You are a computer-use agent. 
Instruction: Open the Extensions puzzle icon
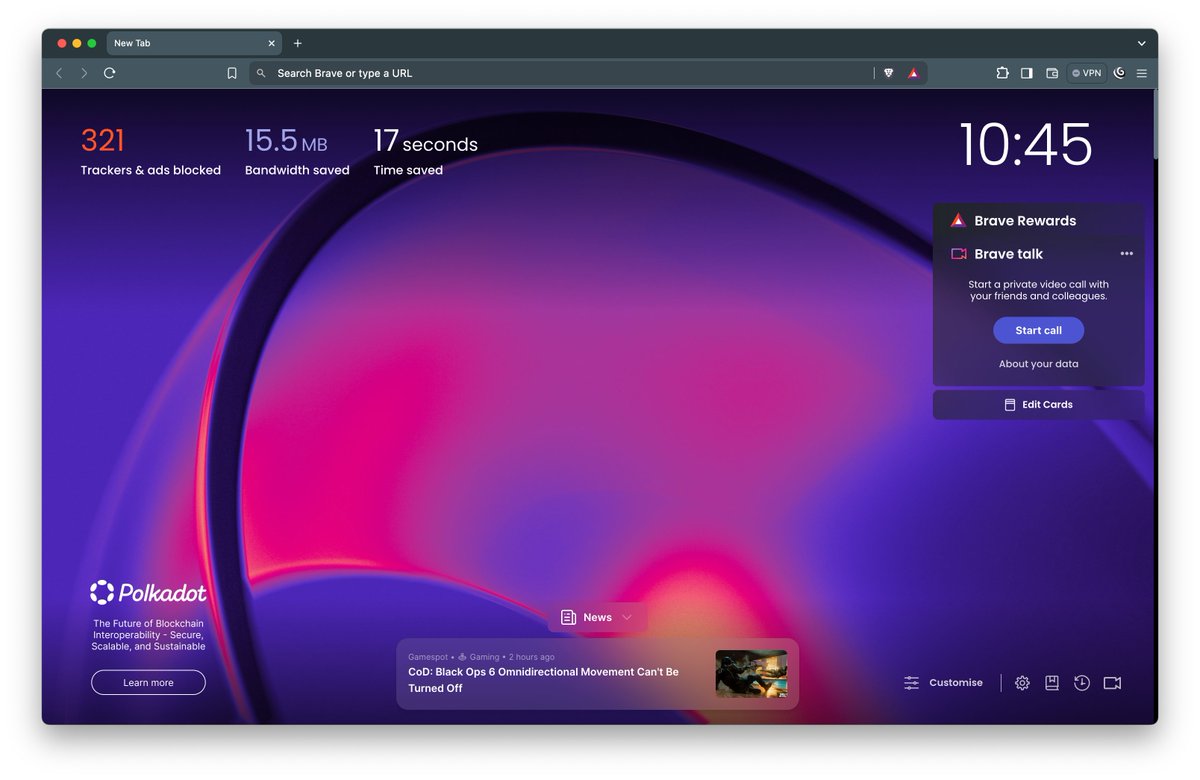click(1002, 73)
